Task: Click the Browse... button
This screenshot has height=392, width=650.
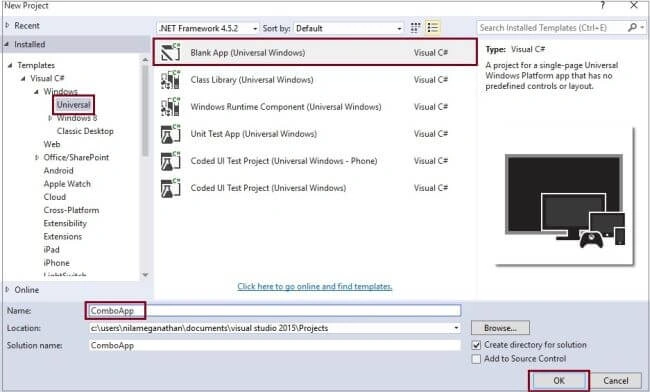Action: point(500,328)
